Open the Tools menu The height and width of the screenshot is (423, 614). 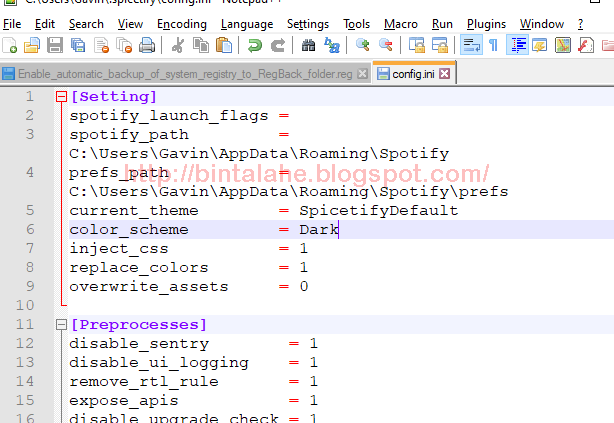click(x=356, y=24)
